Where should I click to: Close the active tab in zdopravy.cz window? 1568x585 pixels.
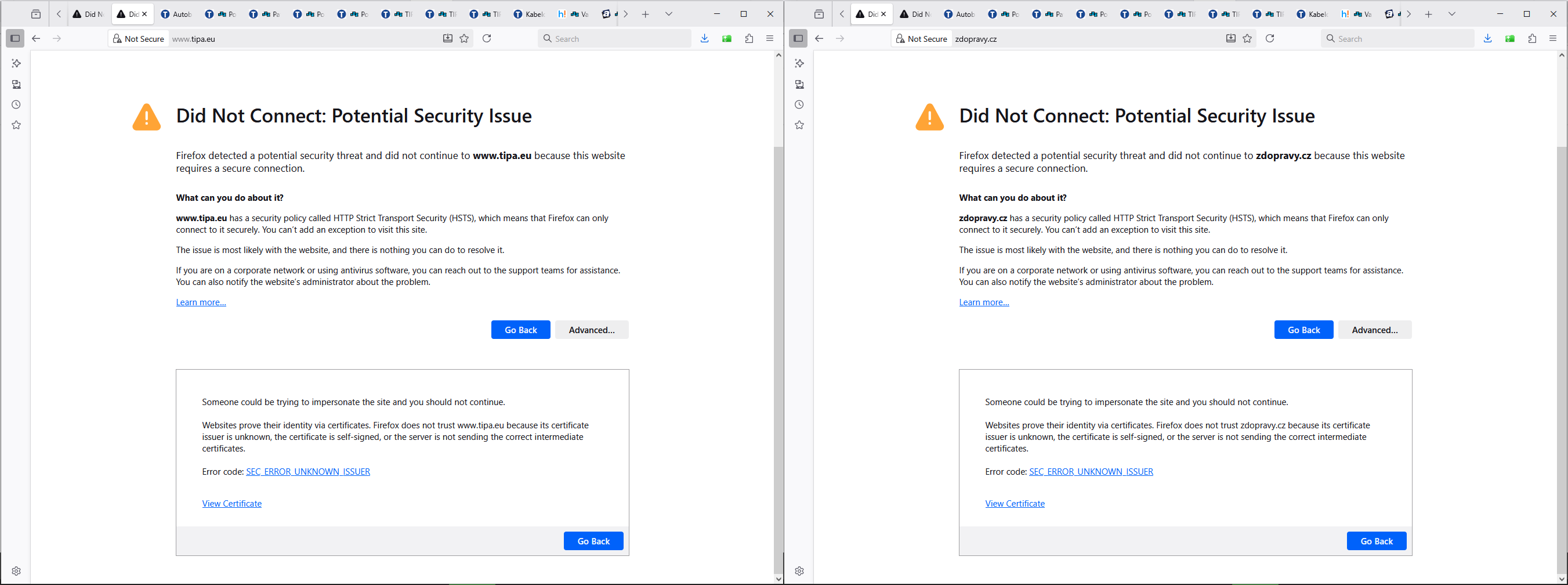pos(883,14)
